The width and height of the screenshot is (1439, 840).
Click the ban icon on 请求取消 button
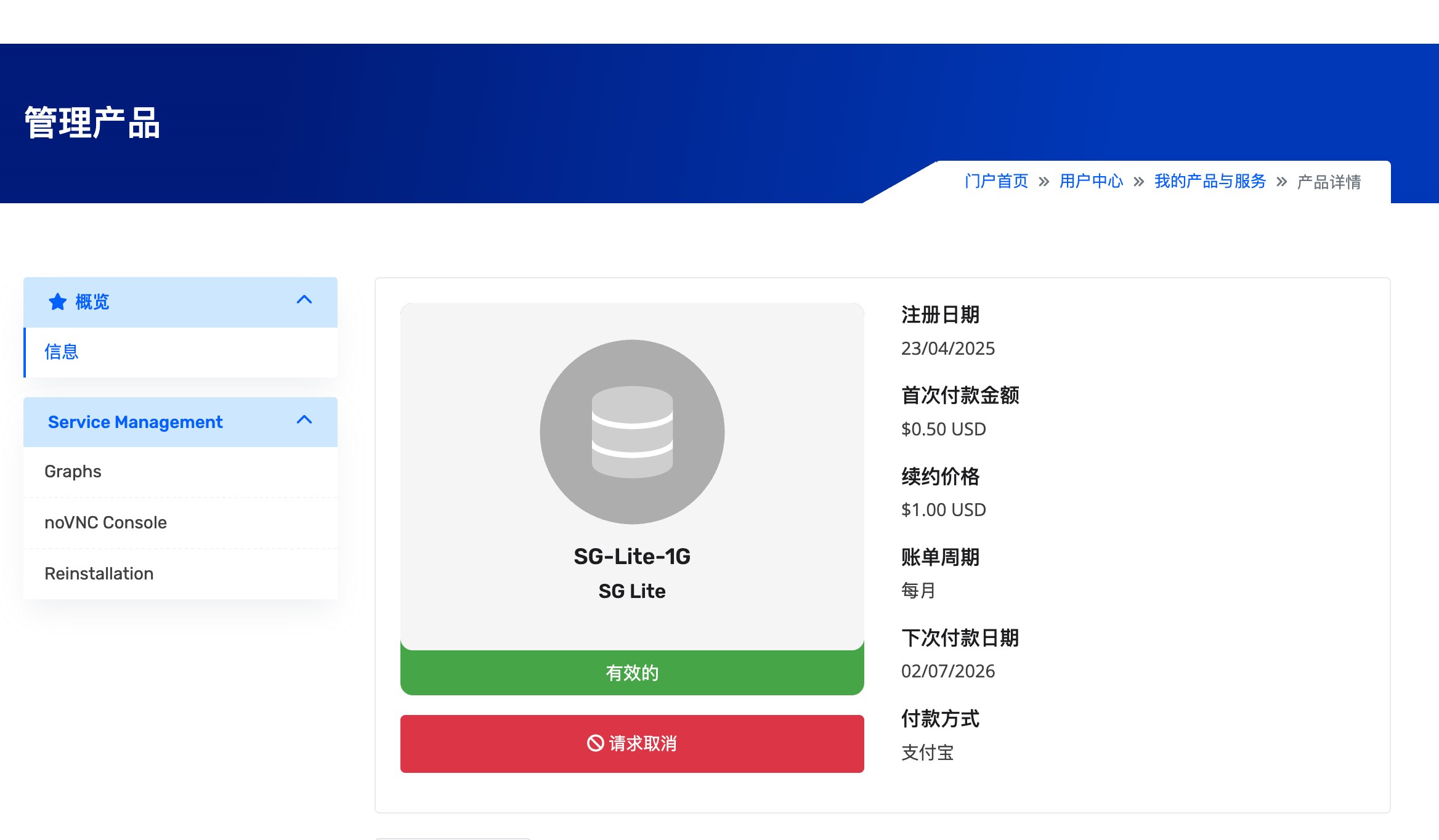tap(595, 743)
